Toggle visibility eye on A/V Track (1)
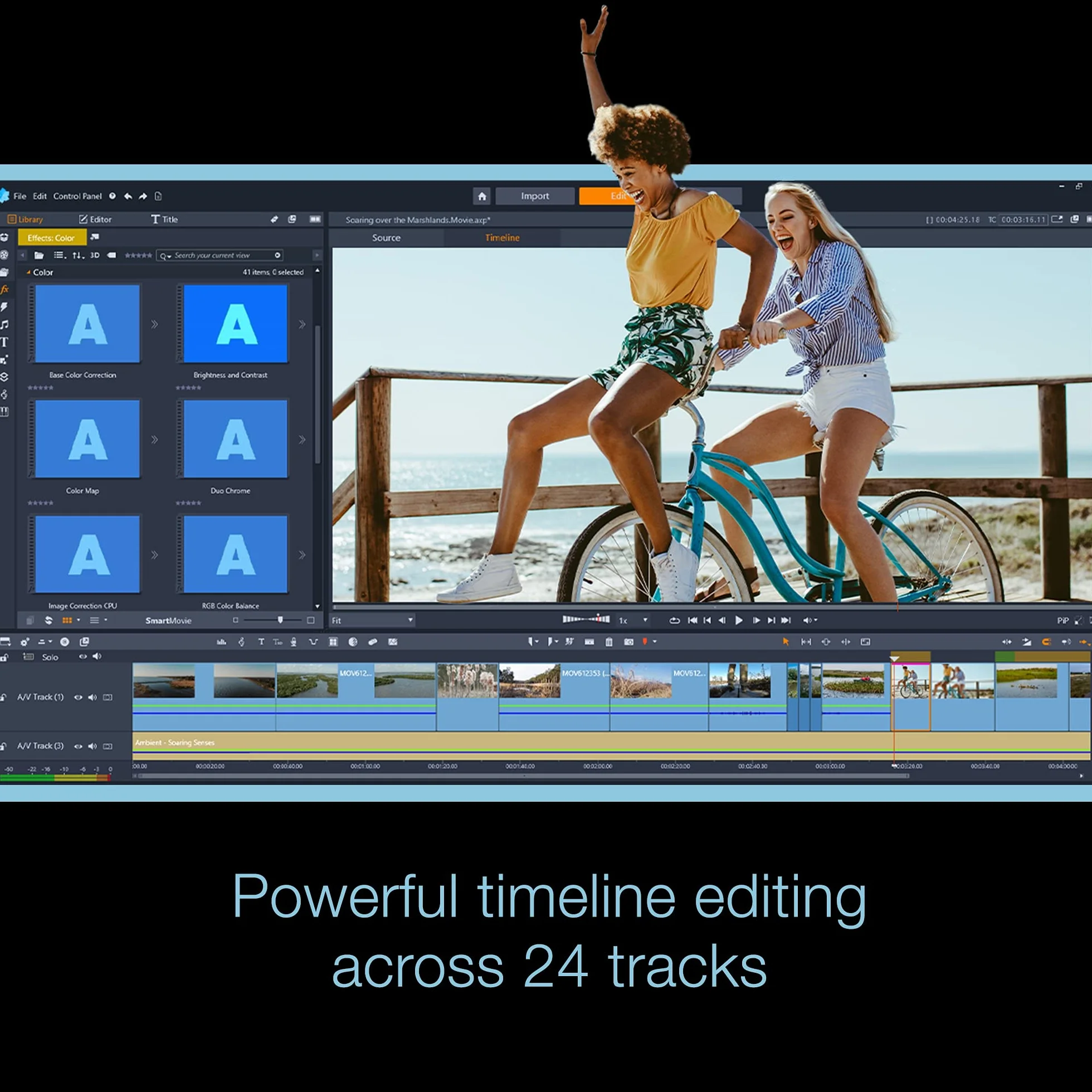Screen dimensions: 1092x1092 (x=78, y=697)
